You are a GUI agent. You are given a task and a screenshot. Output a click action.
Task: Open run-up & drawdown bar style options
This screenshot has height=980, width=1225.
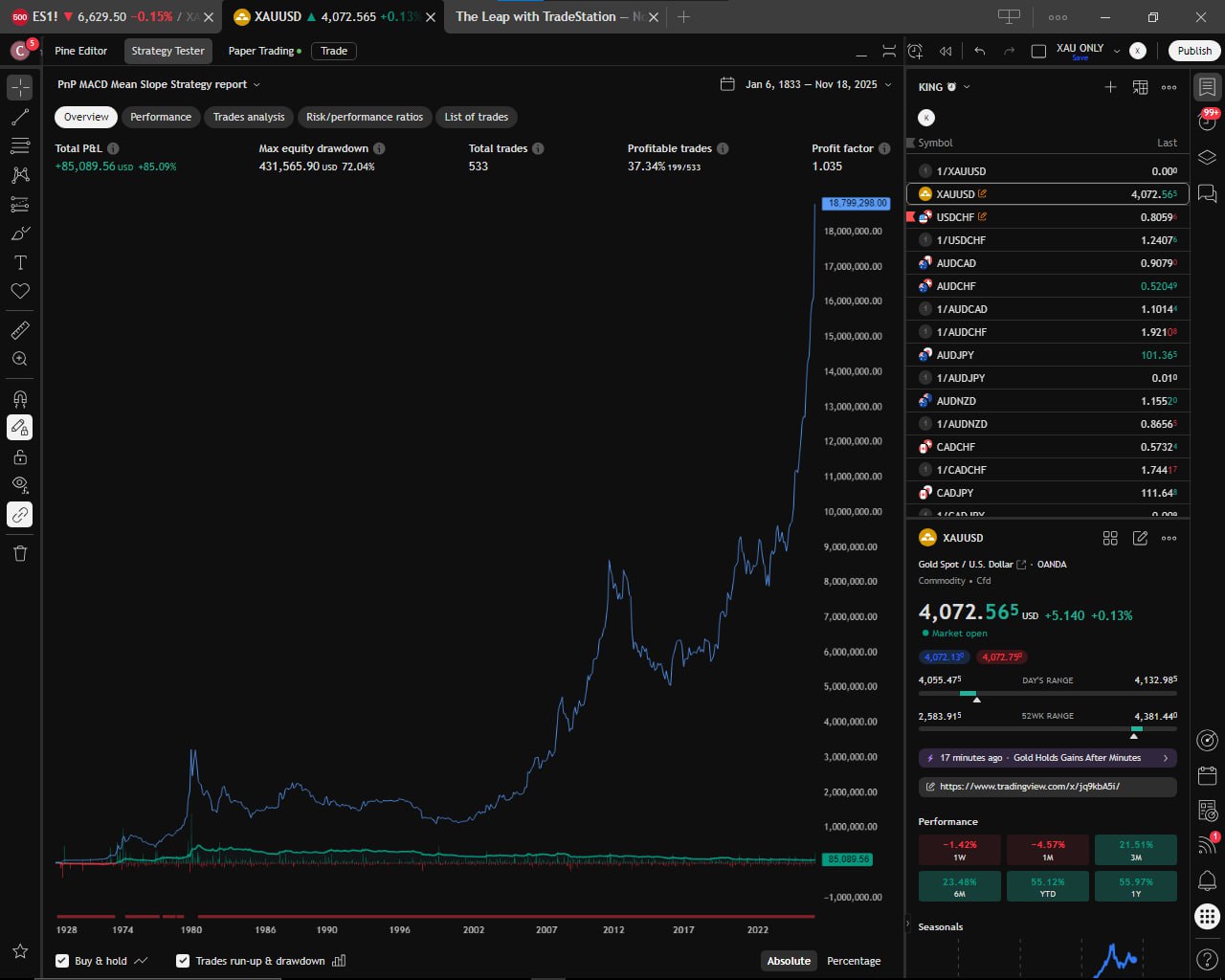click(x=339, y=961)
